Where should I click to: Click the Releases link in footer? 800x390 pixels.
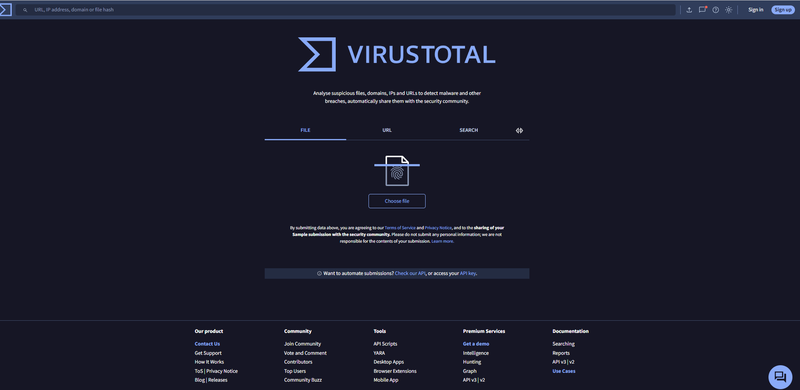point(218,380)
